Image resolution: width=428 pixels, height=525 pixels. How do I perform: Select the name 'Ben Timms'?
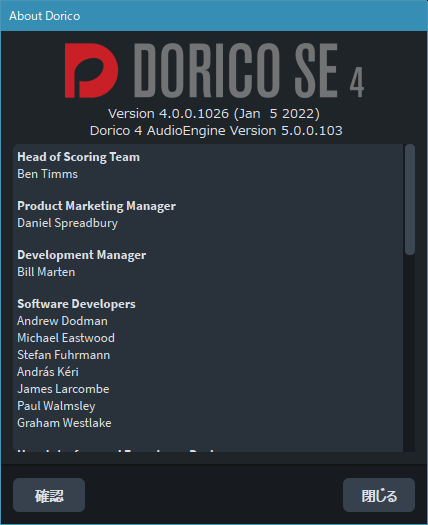(x=47, y=174)
